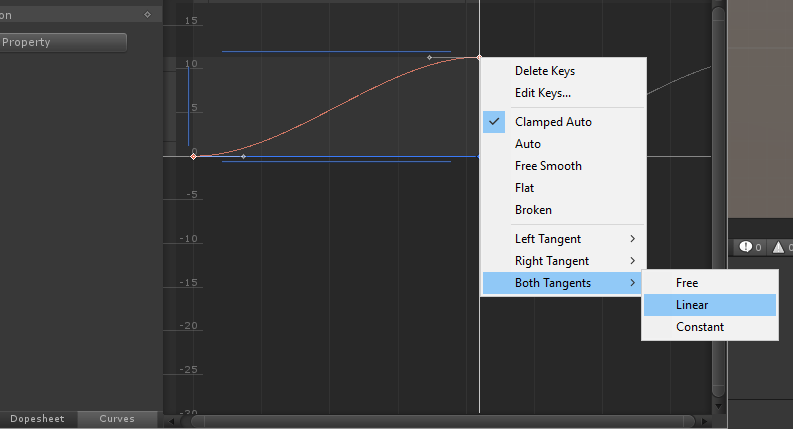Click the console error count icon
This screenshot has width=793, height=429.
coord(744,247)
